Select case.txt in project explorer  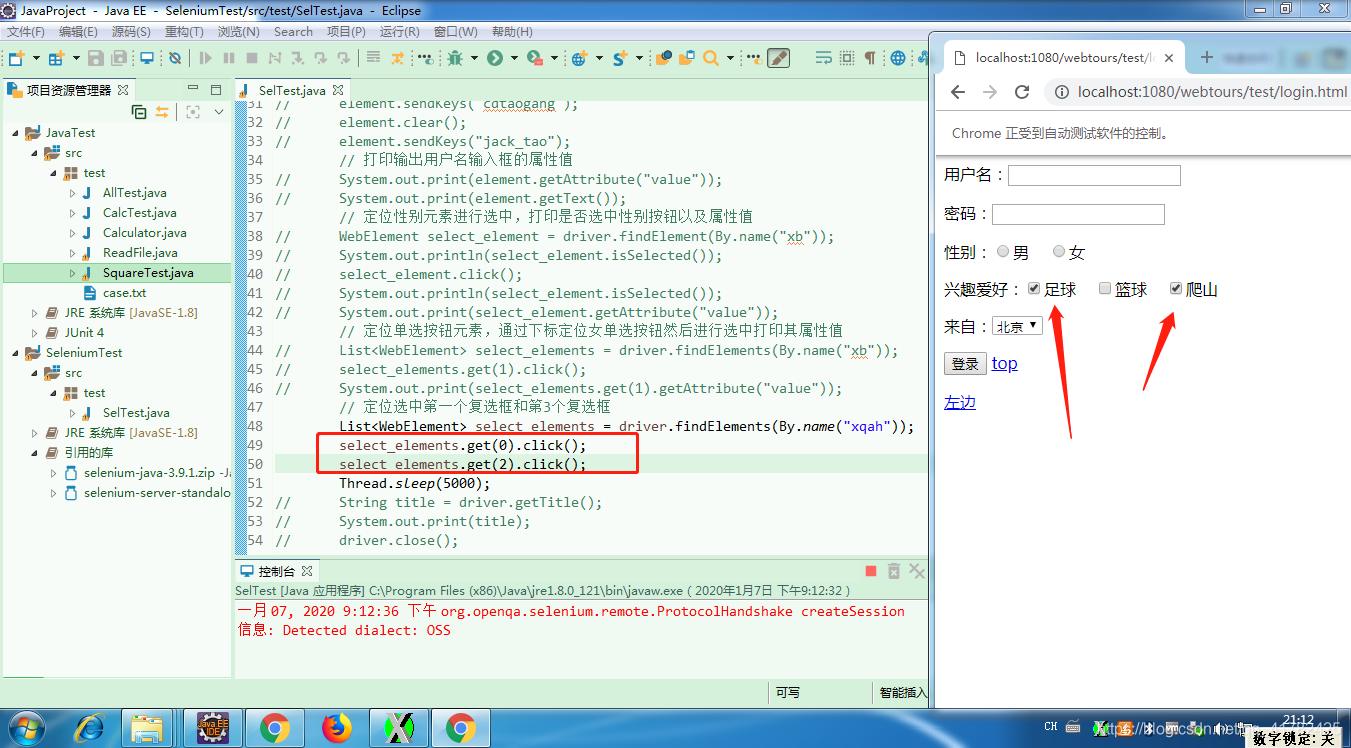coord(124,293)
